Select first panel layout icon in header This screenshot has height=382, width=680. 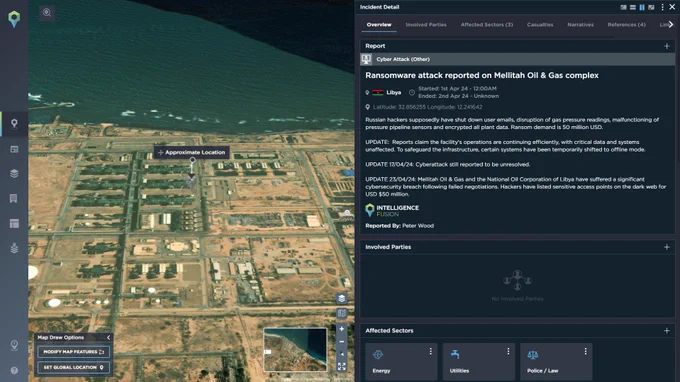pyautogui.click(x=624, y=7)
